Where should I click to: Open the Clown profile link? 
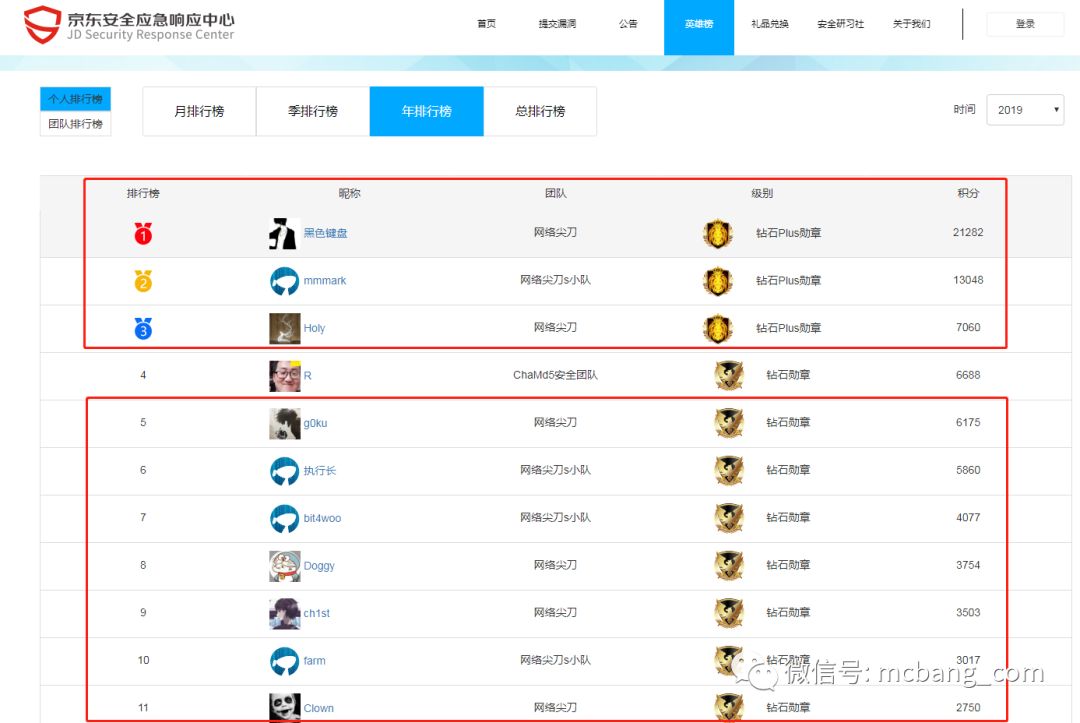(x=318, y=708)
